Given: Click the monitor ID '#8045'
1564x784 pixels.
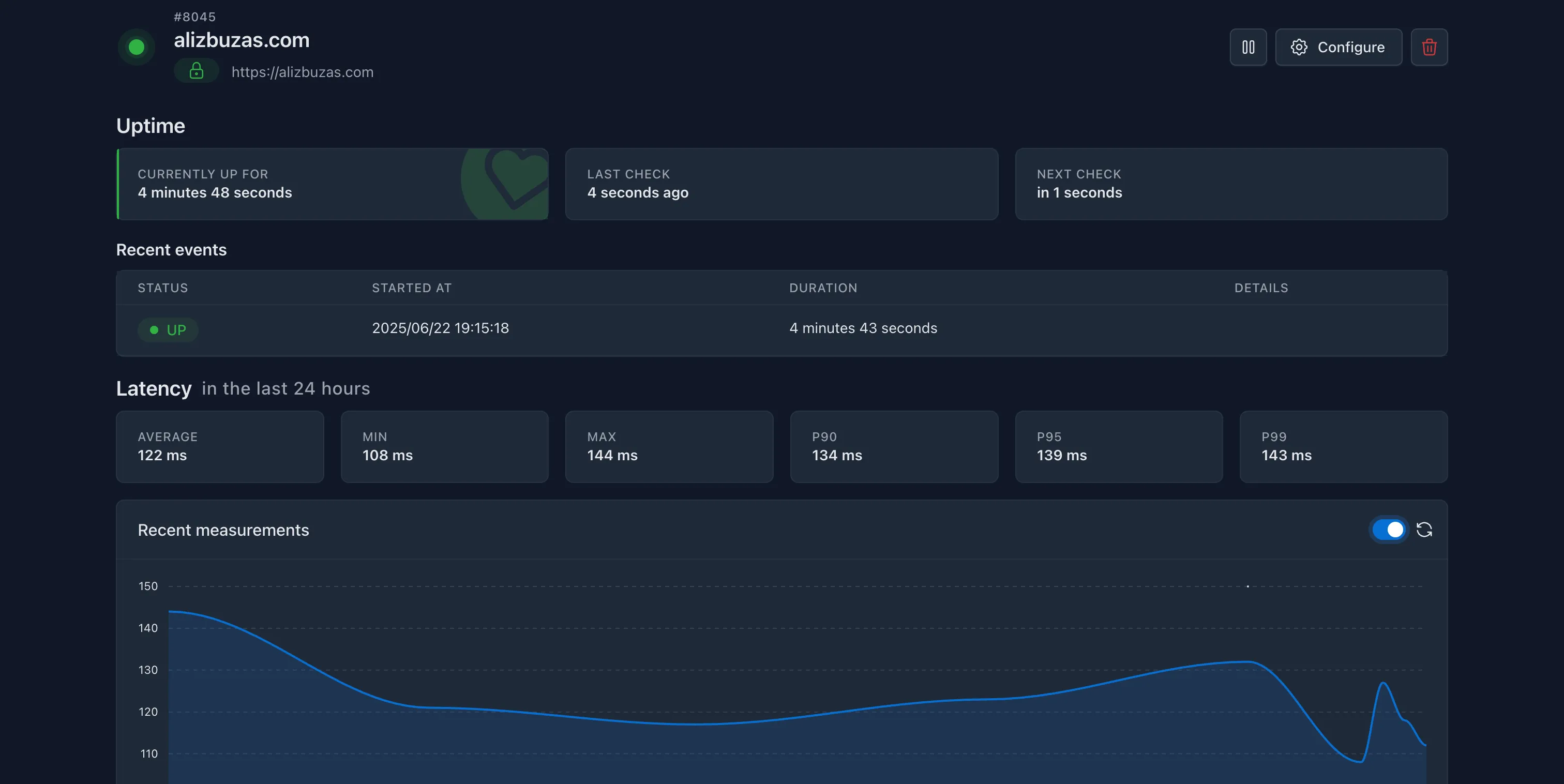Looking at the screenshot, I should (x=194, y=17).
